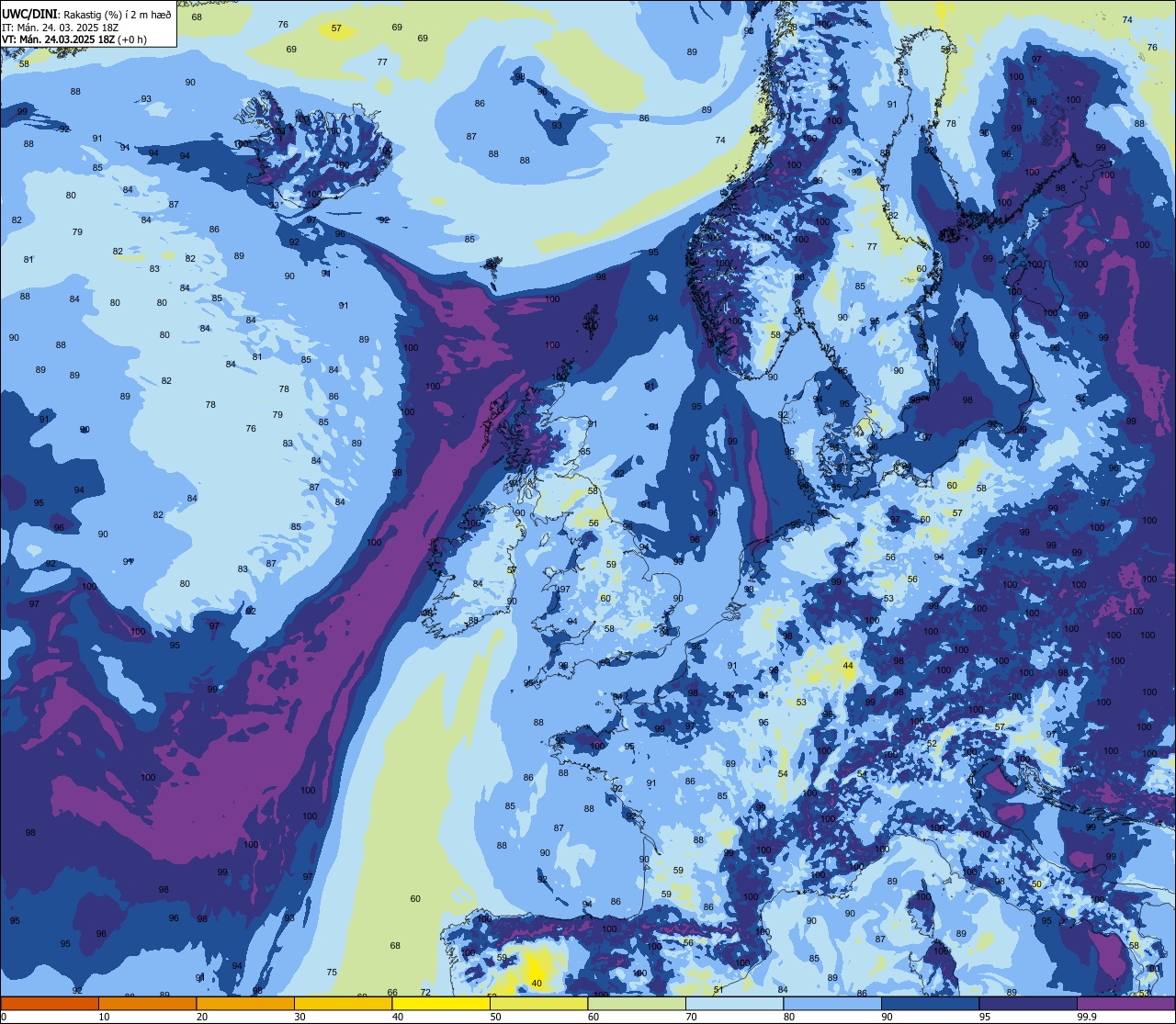Pick the pale blue 70–80 legend swatch

click(734, 1003)
